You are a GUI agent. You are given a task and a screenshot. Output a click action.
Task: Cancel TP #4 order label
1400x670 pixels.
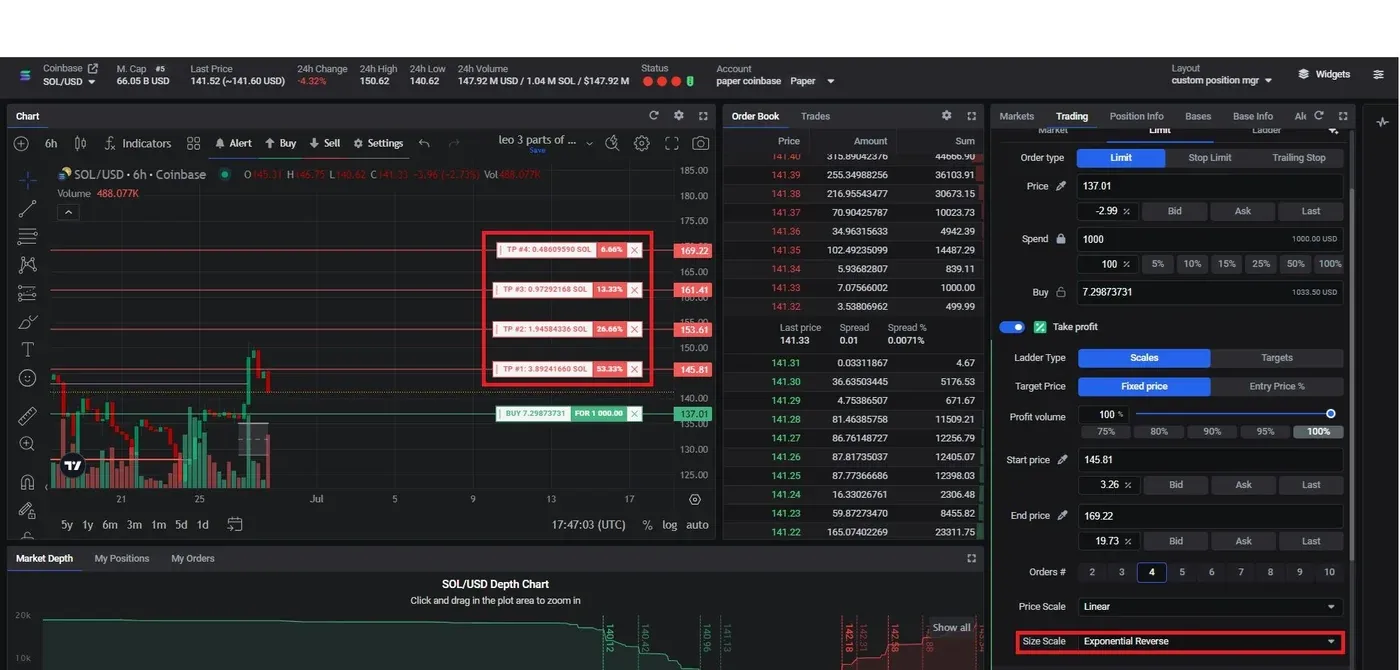(634, 250)
